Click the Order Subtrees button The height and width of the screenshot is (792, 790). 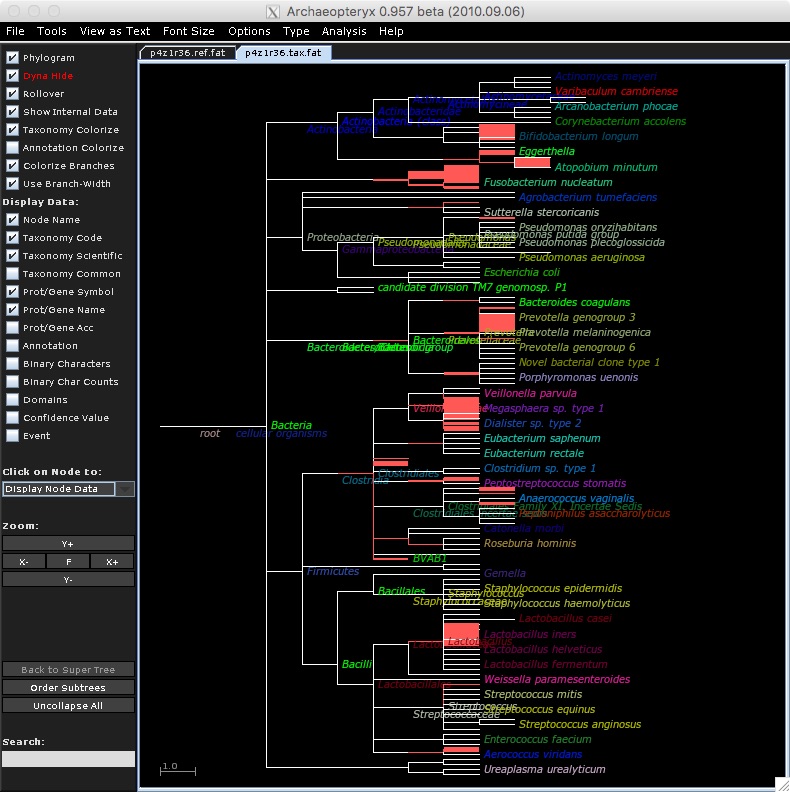(68, 687)
